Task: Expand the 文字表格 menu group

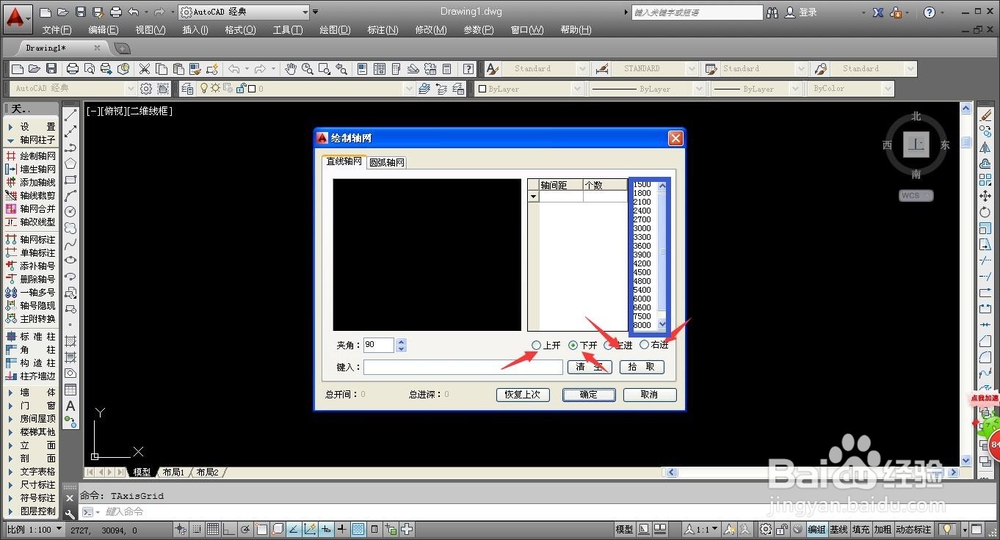Action: [x=31, y=471]
